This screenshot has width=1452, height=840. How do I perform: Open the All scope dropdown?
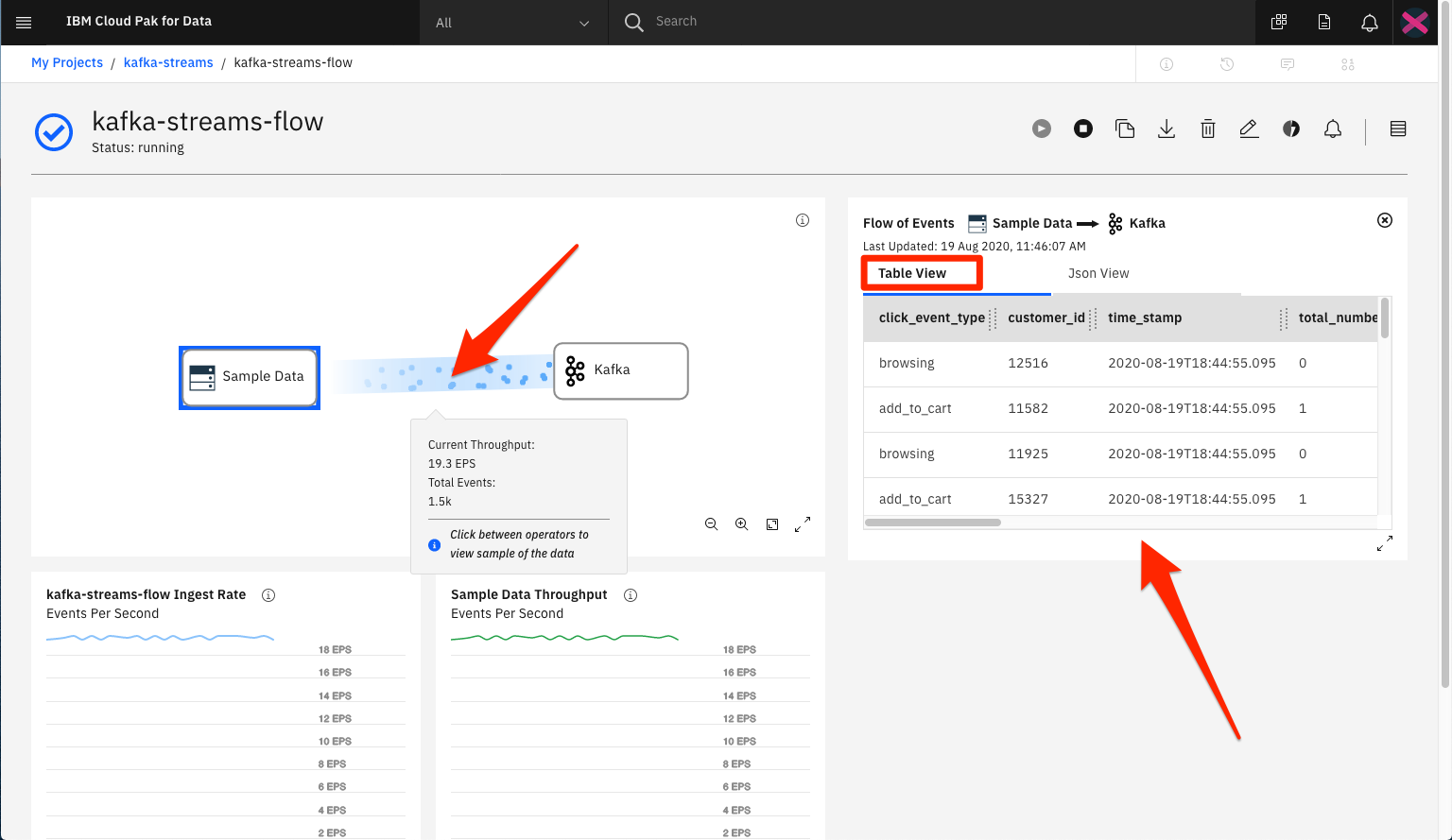coord(514,23)
